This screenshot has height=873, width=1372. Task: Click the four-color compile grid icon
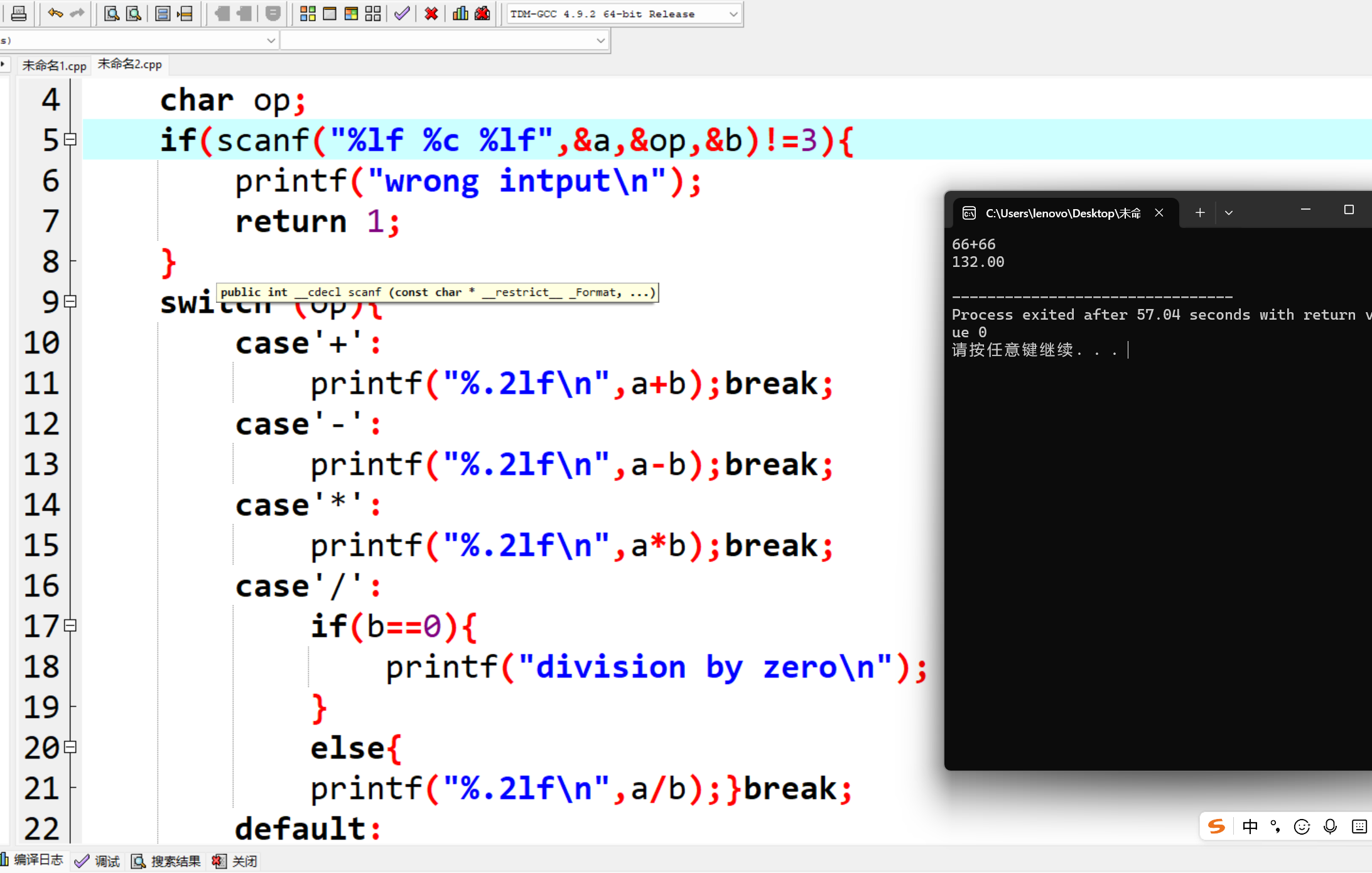tap(308, 13)
